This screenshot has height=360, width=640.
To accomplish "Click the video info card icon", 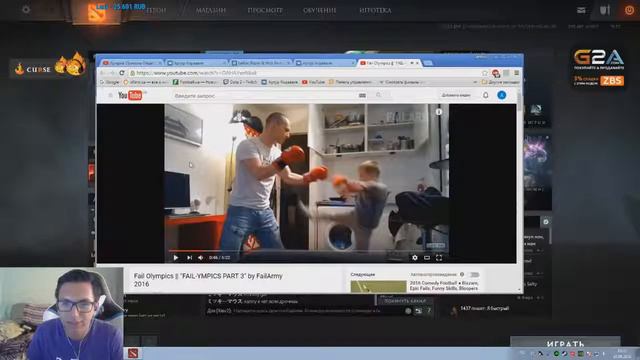I will [x=439, y=111].
